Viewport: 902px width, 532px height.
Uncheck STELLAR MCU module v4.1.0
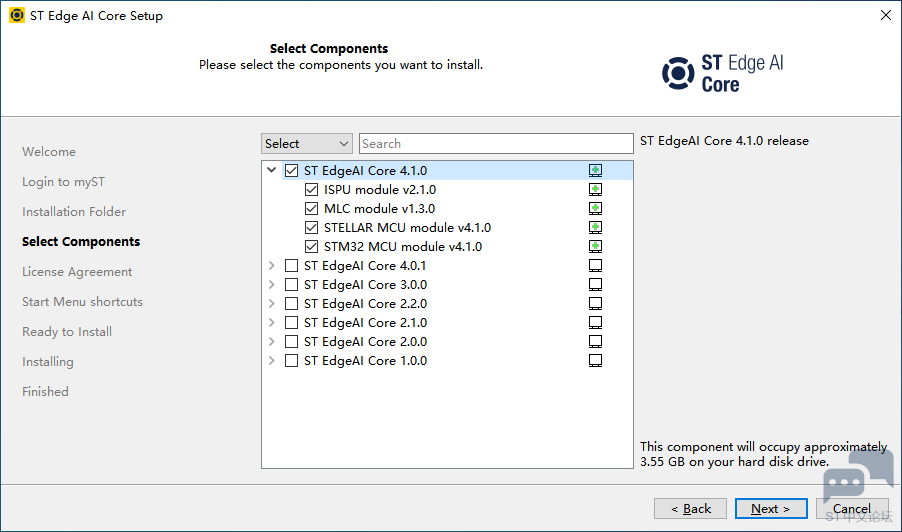coord(311,227)
